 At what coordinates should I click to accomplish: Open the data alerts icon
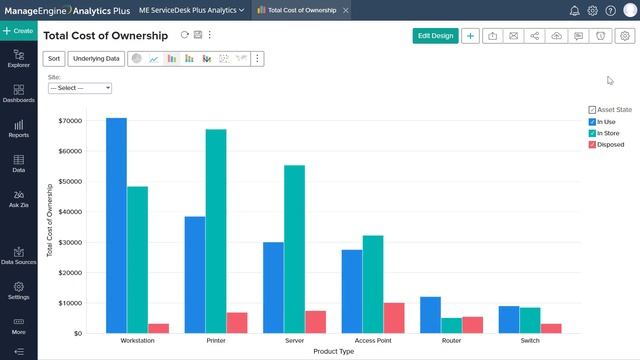(600, 36)
